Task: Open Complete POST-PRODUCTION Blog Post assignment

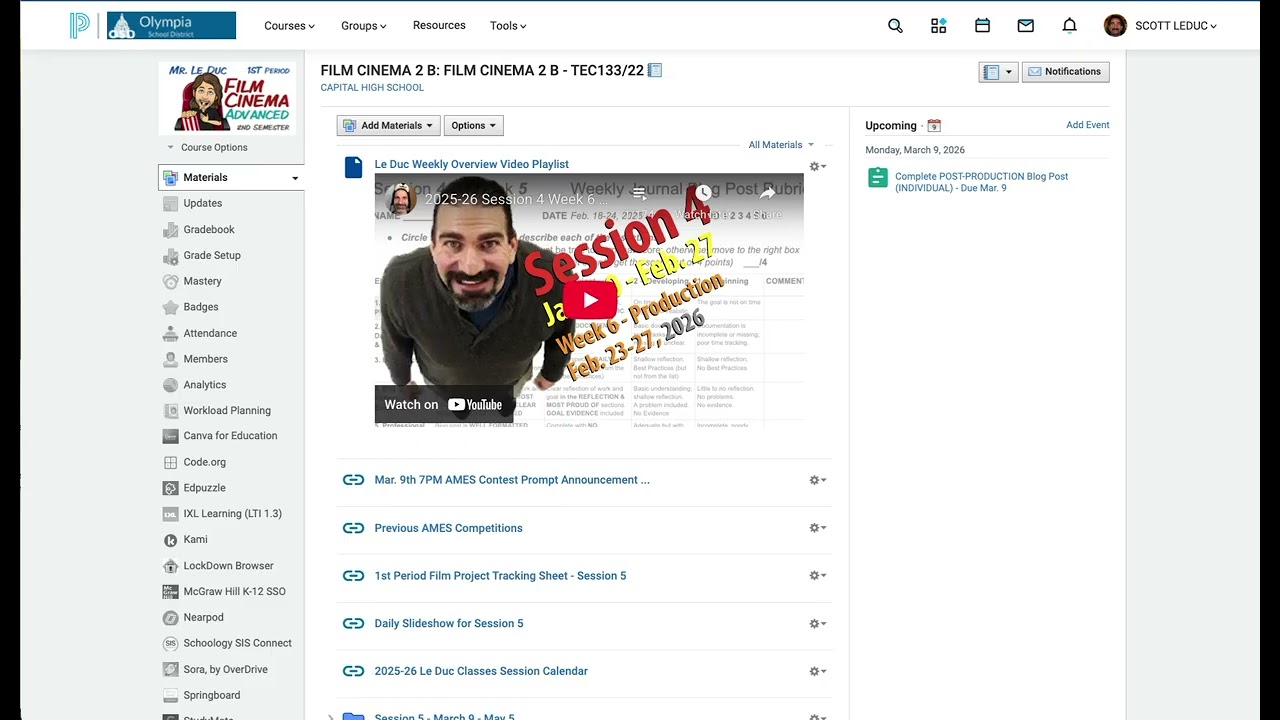Action: (981, 182)
